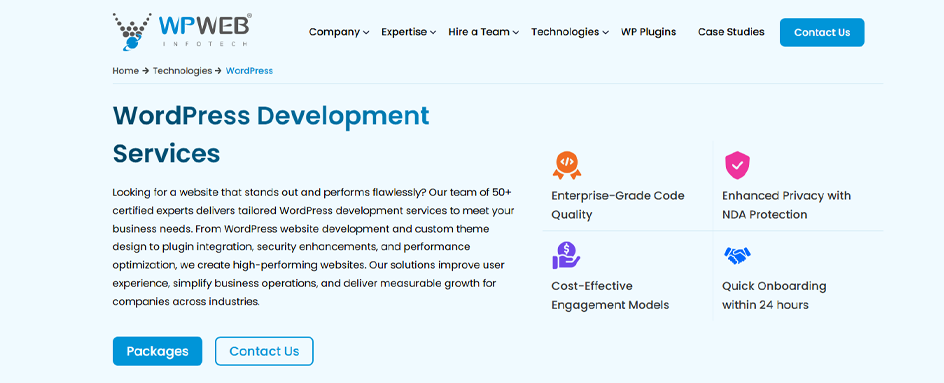Click the blue handshake onboarding icon
The height and width of the screenshot is (383, 944).
click(737, 256)
